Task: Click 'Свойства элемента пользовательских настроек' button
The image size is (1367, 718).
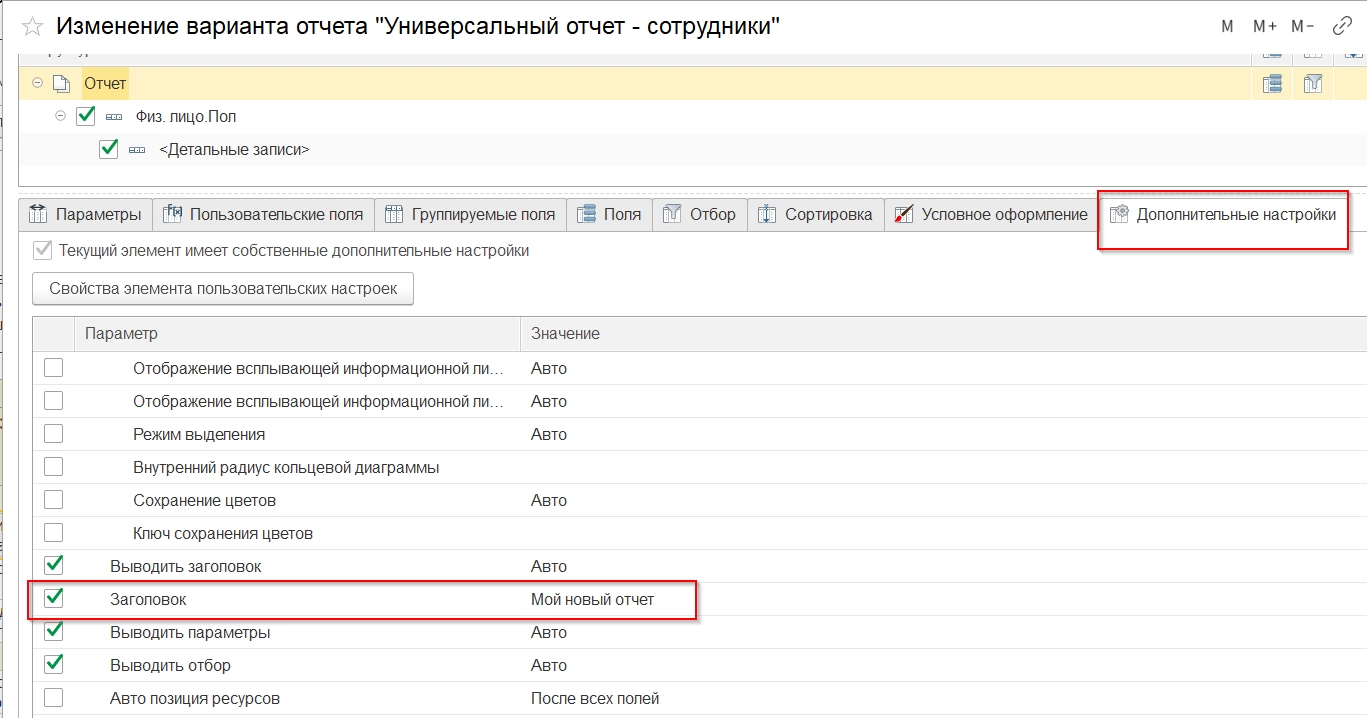Action: (223, 289)
